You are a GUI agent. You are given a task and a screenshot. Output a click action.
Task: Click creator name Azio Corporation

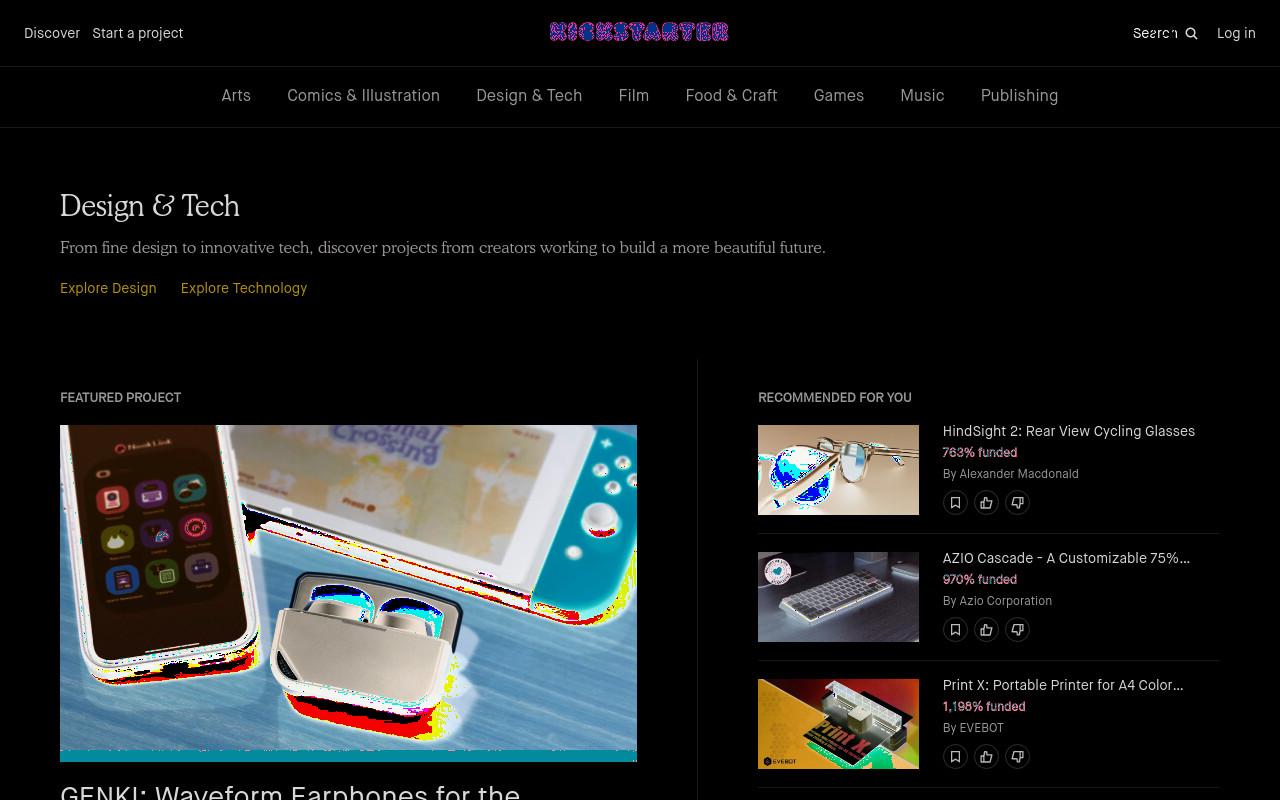(x=1006, y=601)
